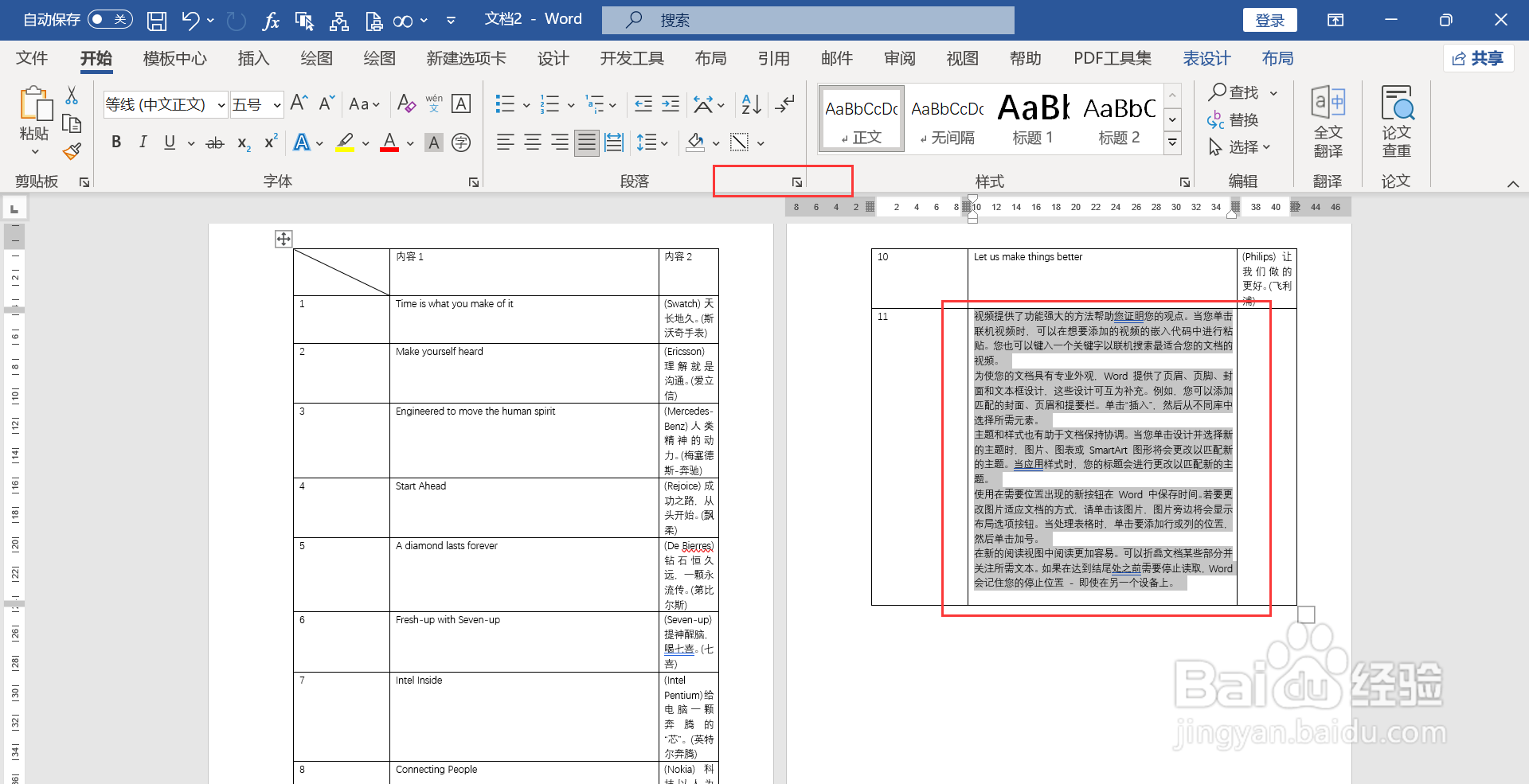Open the paper check 论文查重 tool

[x=1397, y=121]
